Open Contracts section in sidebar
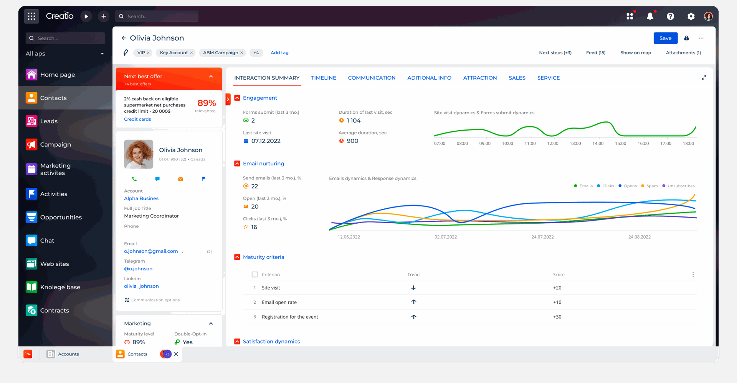 point(65,310)
